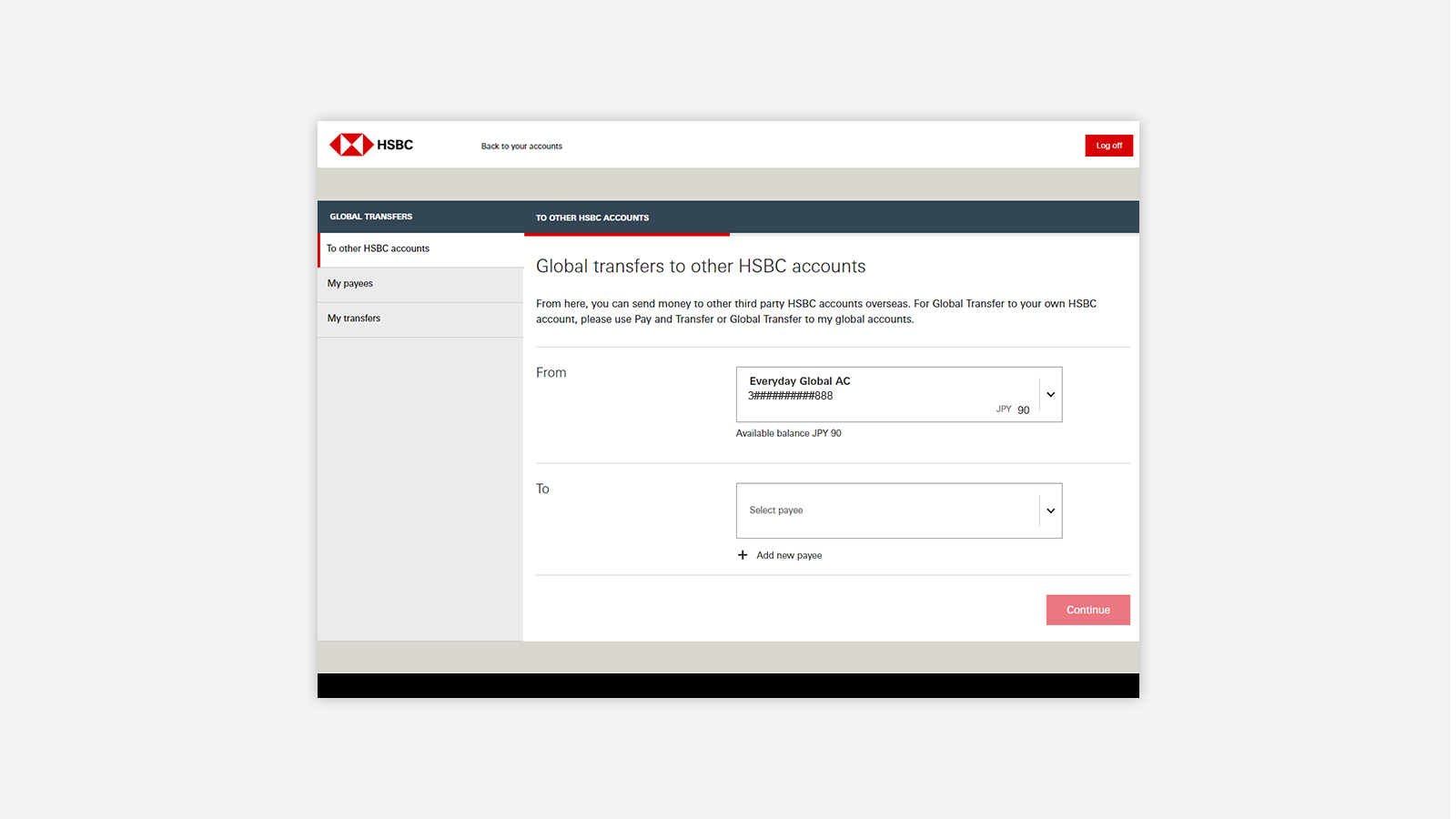This screenshot has width=1456, height=819.
Task: Open the To other HSBC accounts sidebar item
Action: click(420, 249)
